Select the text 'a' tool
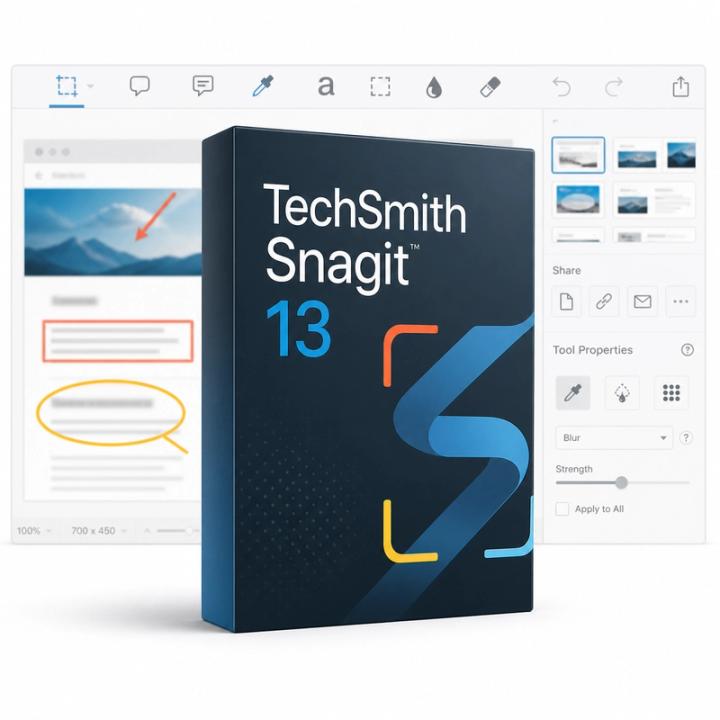The width and height of the screenshot is (720, 720). click(326, 86)
